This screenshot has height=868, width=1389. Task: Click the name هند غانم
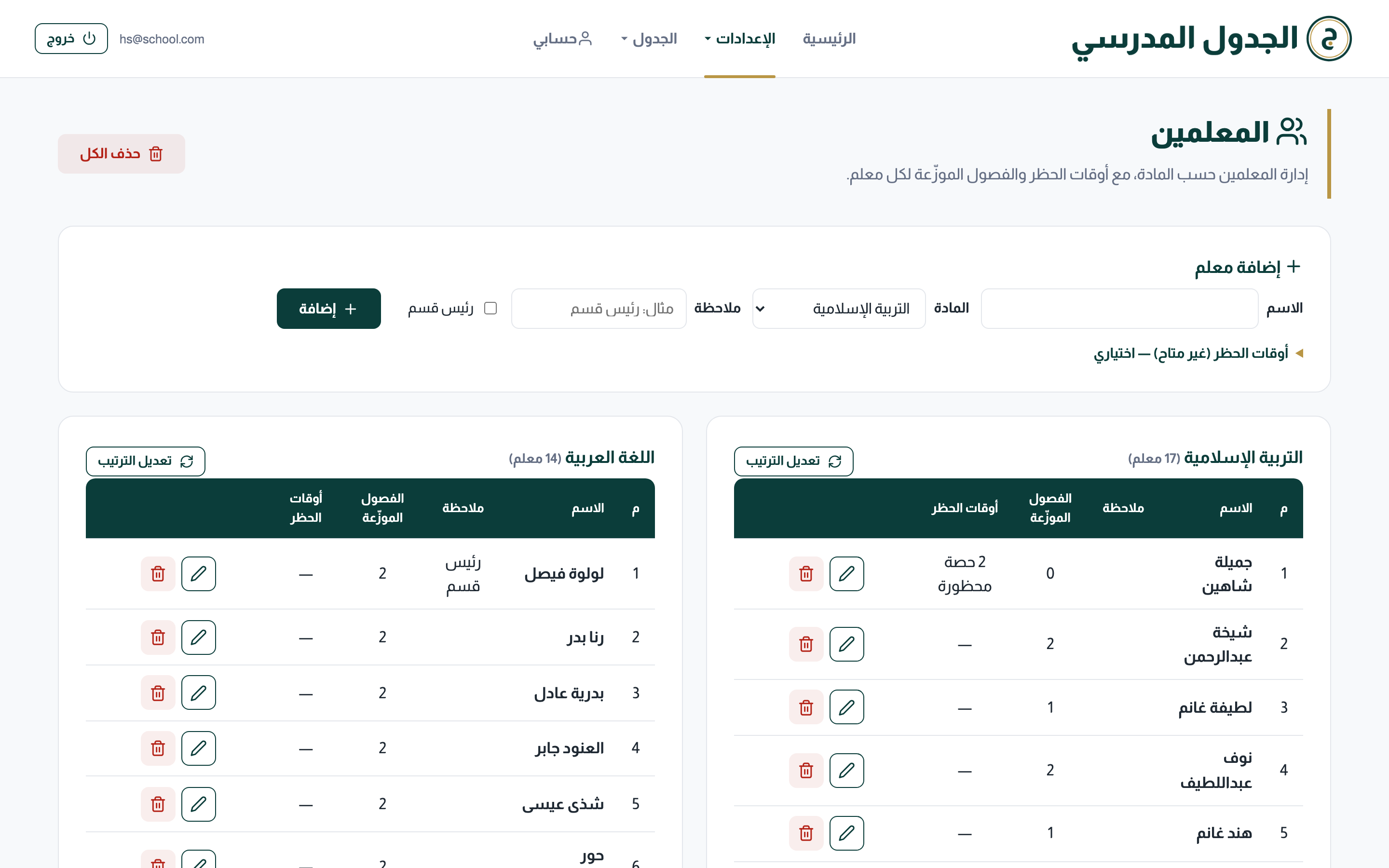click(x=1224, y=833)
